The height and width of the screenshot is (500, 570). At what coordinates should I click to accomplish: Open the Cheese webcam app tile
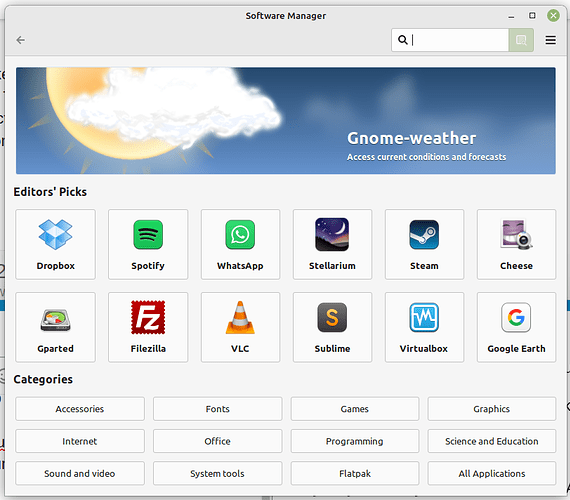click(x=516, y=244)
